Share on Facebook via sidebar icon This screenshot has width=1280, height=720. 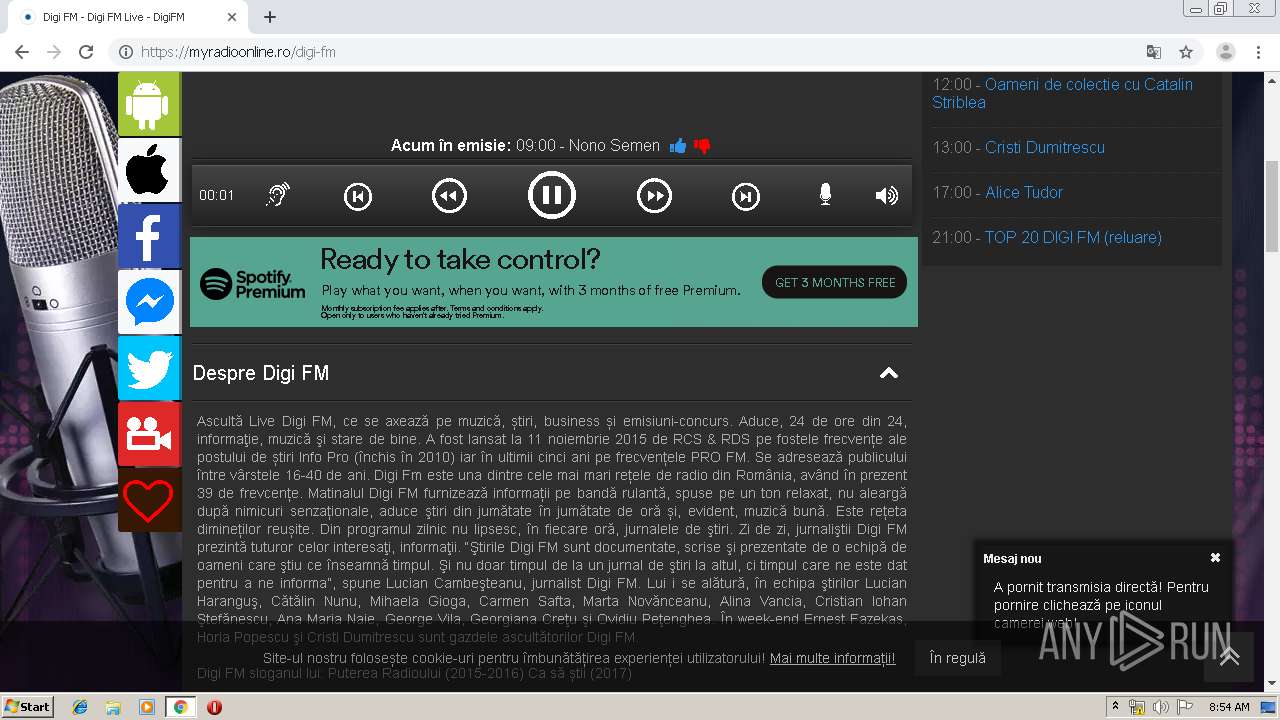[149, 236]
